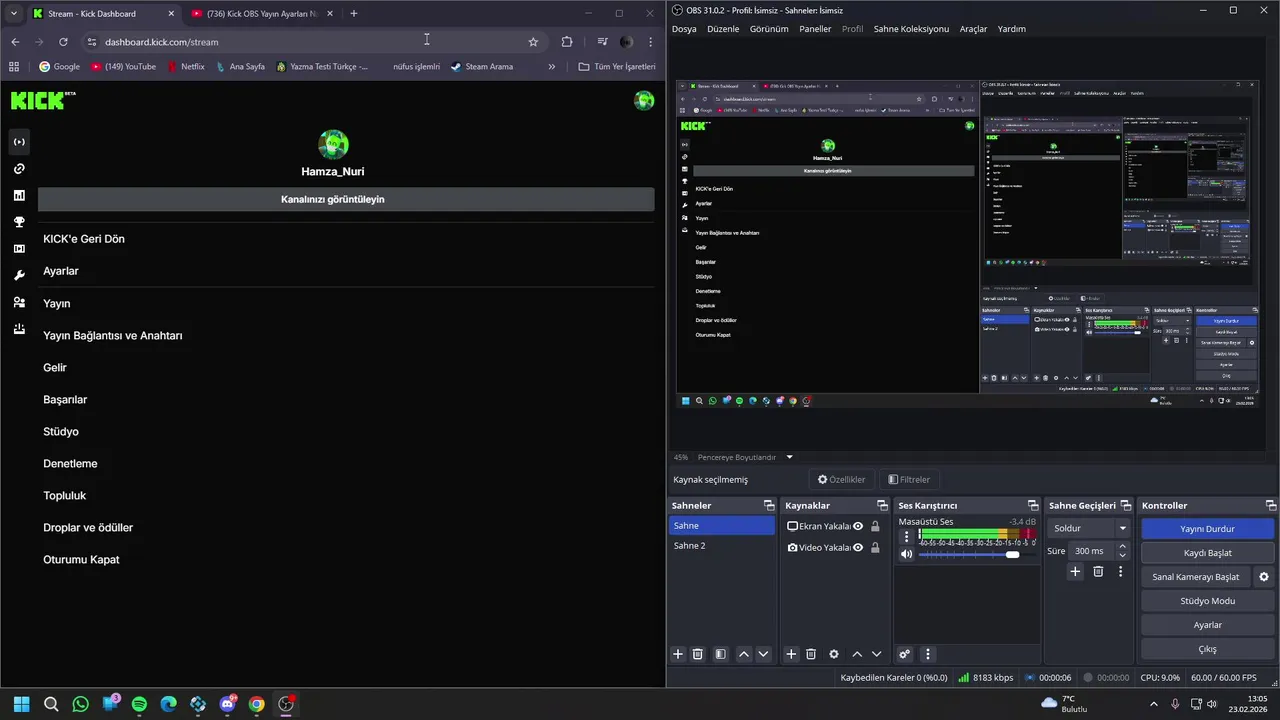
Task: Add a scene transition with plus icon
Action: pos(1075,571)
